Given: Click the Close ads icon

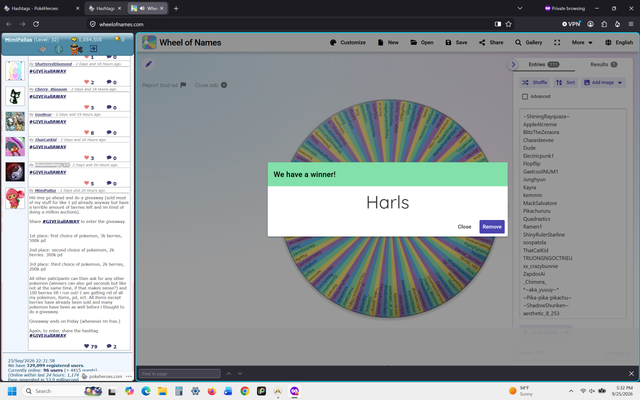Looking at the screenshot, I should click(x=224, y=85).
